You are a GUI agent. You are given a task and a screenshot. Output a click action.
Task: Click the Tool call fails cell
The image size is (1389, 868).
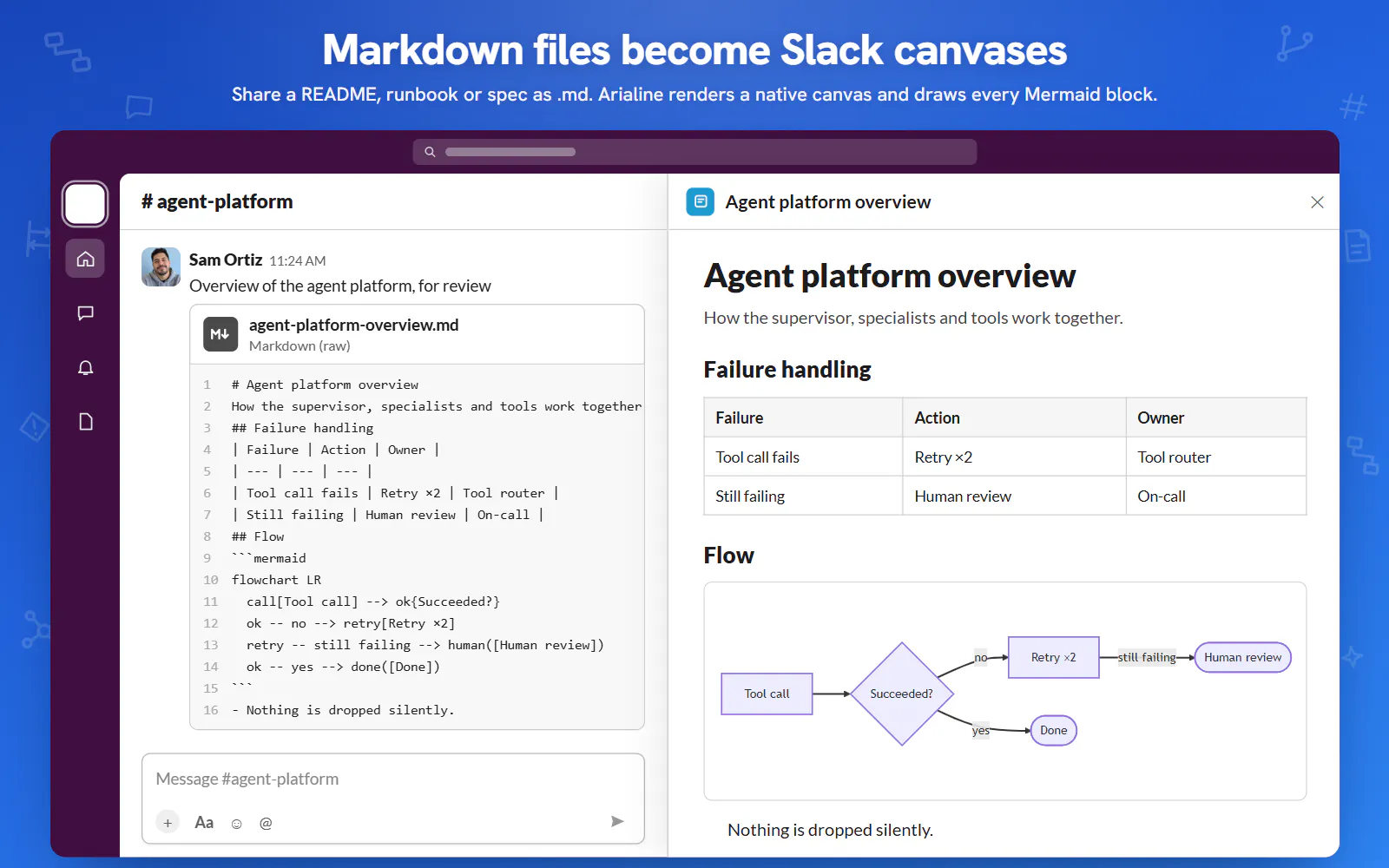click(x=803, y=457)
